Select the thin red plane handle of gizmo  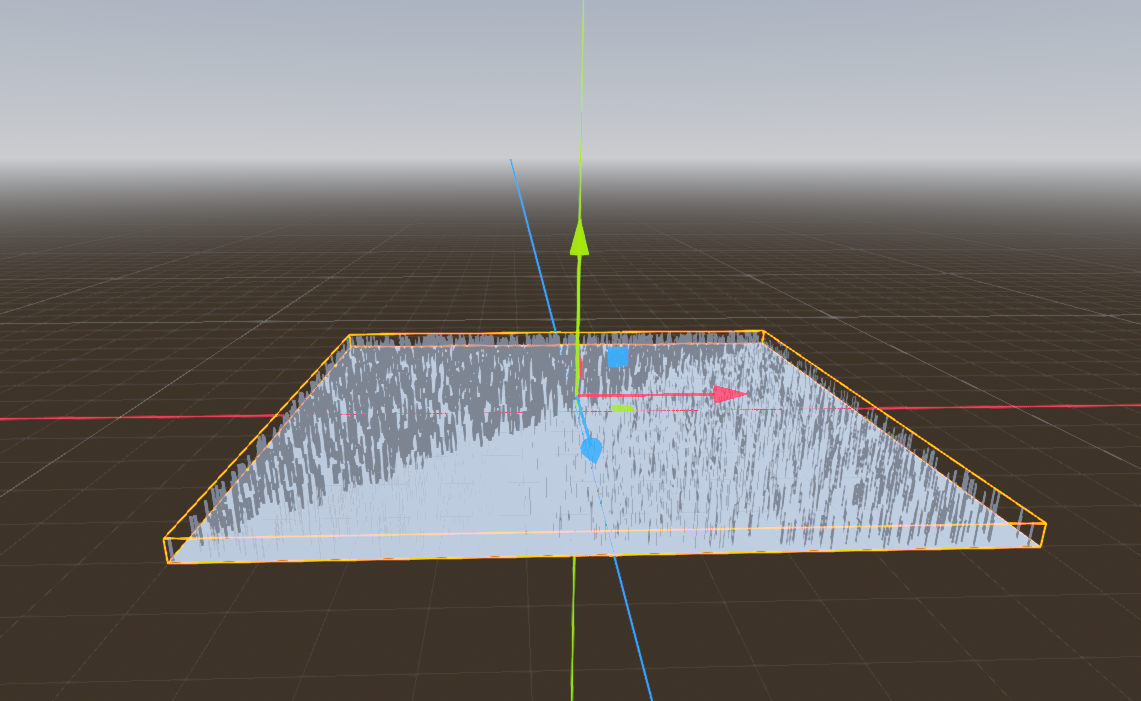tap(581, 366)
